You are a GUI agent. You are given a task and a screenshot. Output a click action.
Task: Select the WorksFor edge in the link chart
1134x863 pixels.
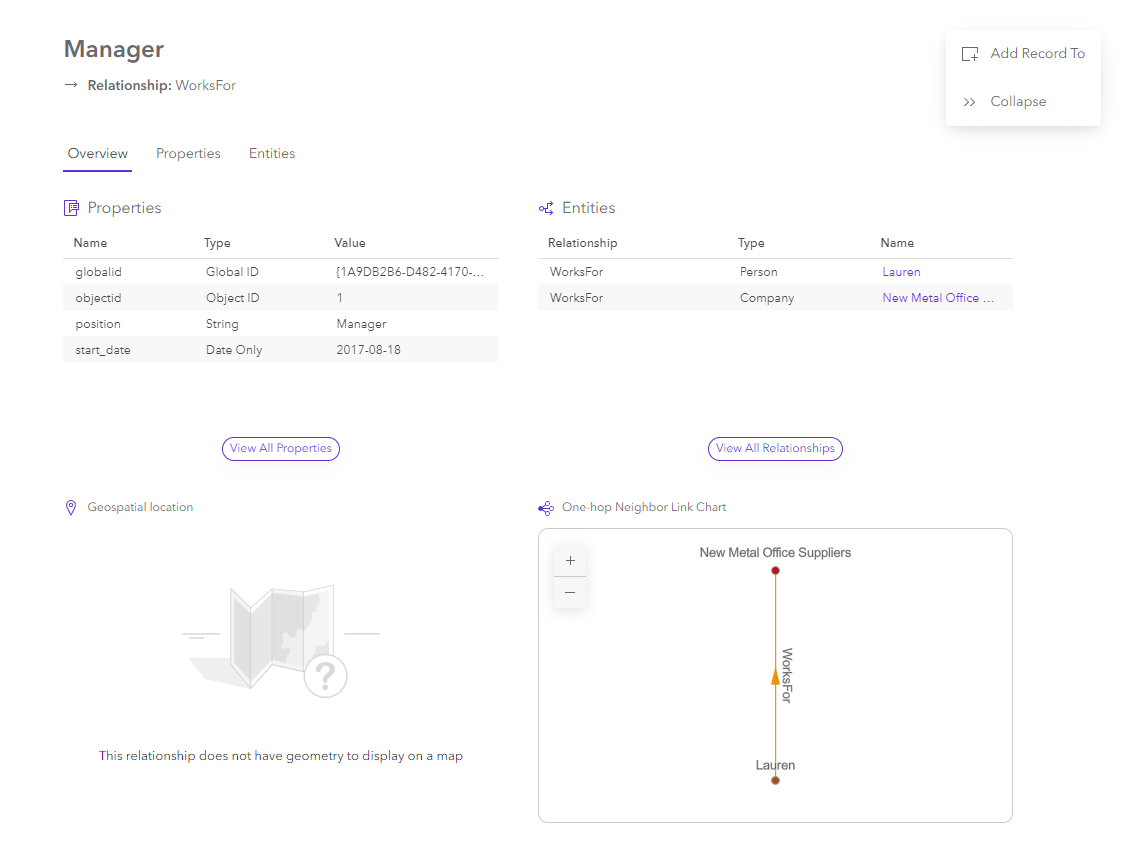click(x=776, y=675)
